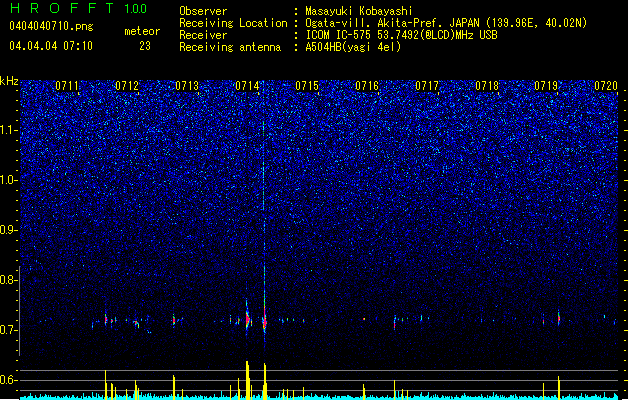
Task: Click the 0718 time marker
Action: pyautogui.click(x=487, y=86)
